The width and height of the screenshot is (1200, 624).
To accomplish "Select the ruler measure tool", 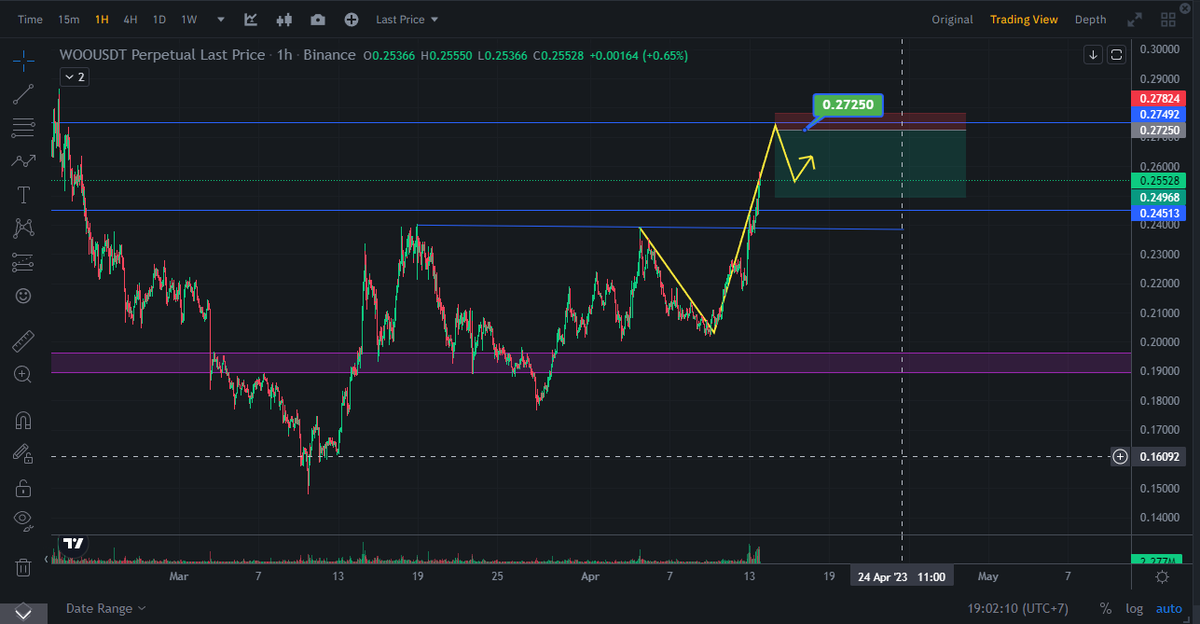I will coord(24,341).
